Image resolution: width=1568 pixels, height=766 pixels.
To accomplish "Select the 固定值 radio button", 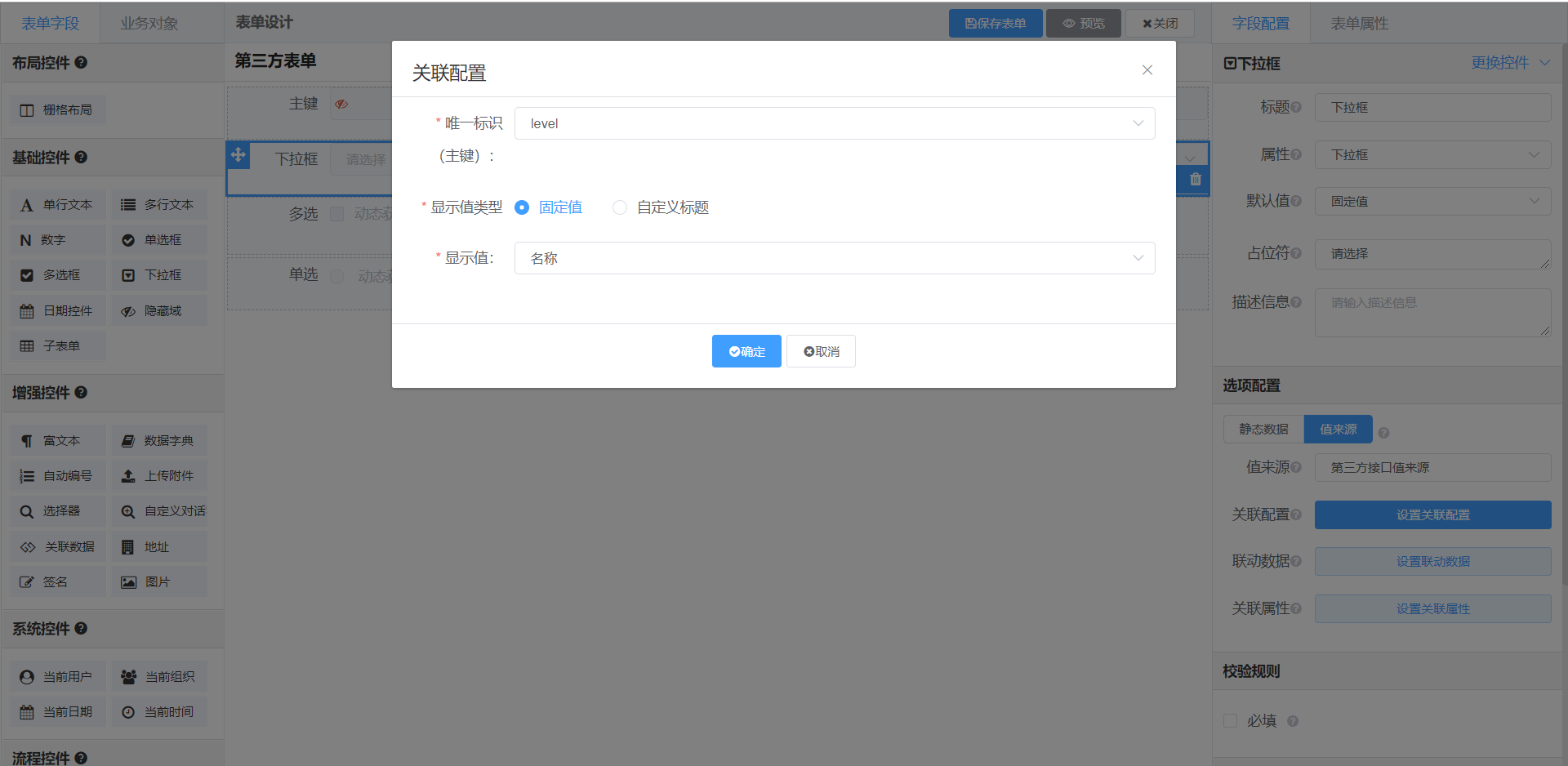I will coord(522,207).
